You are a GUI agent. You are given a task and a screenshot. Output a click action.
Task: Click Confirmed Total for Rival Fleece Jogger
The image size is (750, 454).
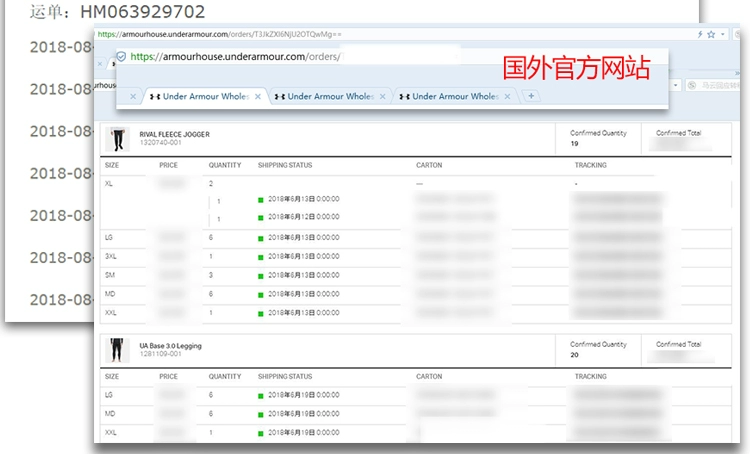tap(678, 133)
